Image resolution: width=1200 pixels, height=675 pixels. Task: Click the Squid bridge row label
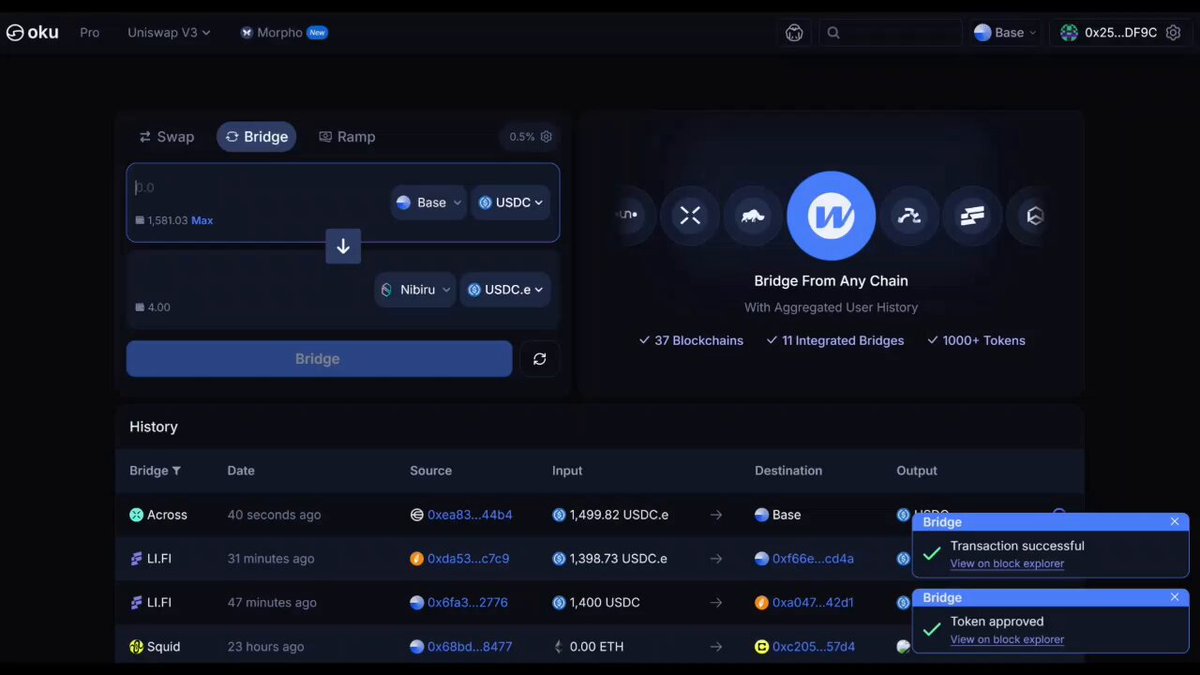(155, 647)
